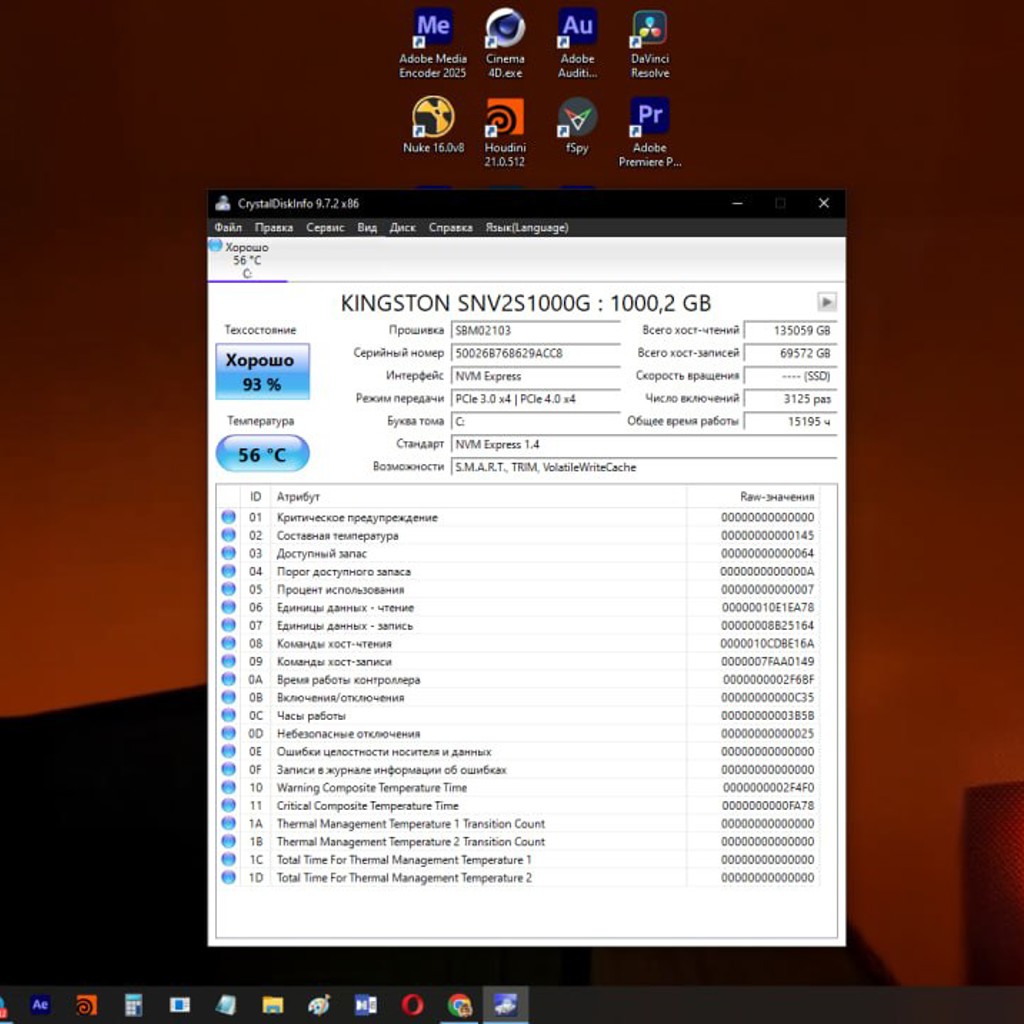Select the C: drive tab showing Хорошо 56 °C

[248, 260]
